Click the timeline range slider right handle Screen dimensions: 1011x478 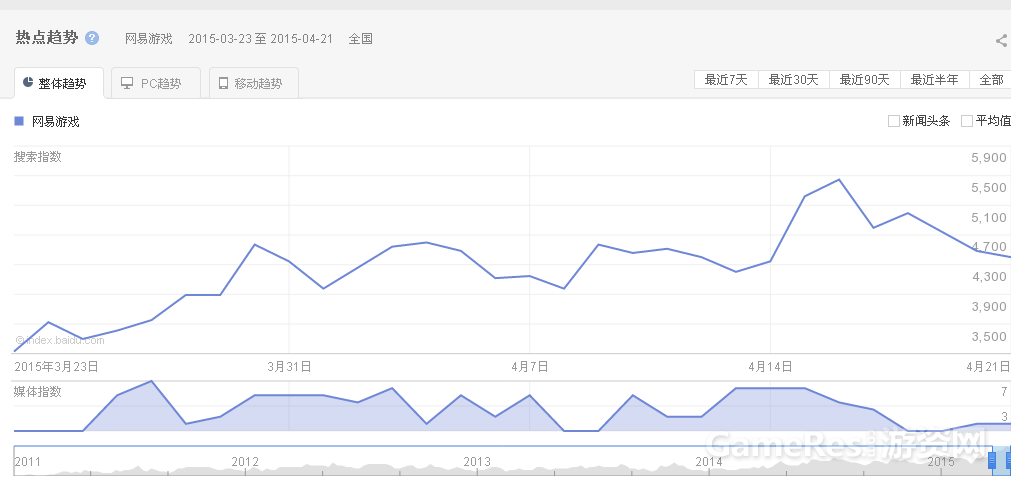[1008, 460]
